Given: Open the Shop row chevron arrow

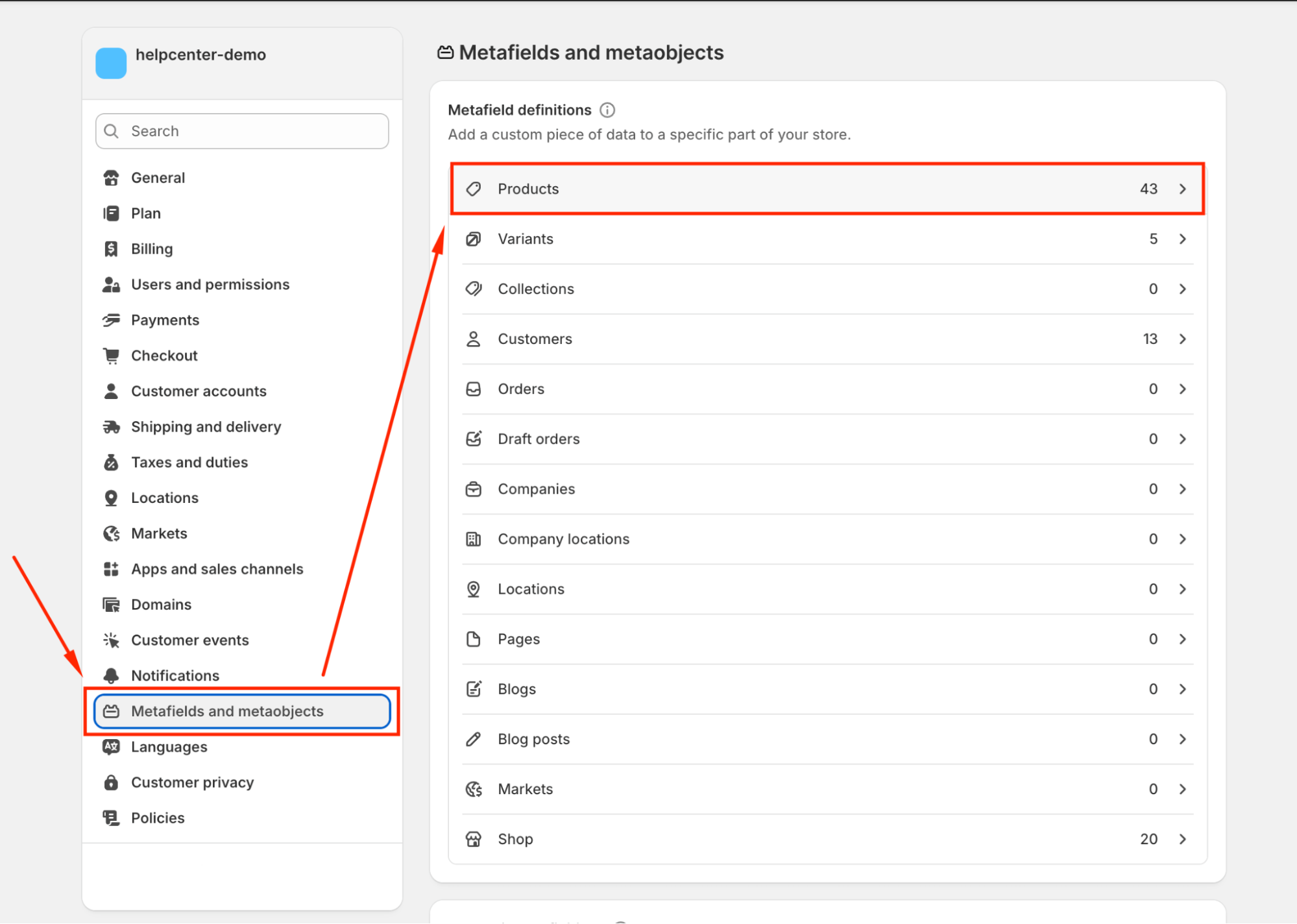Looking at the screenshot, I should coord(1183,839).
